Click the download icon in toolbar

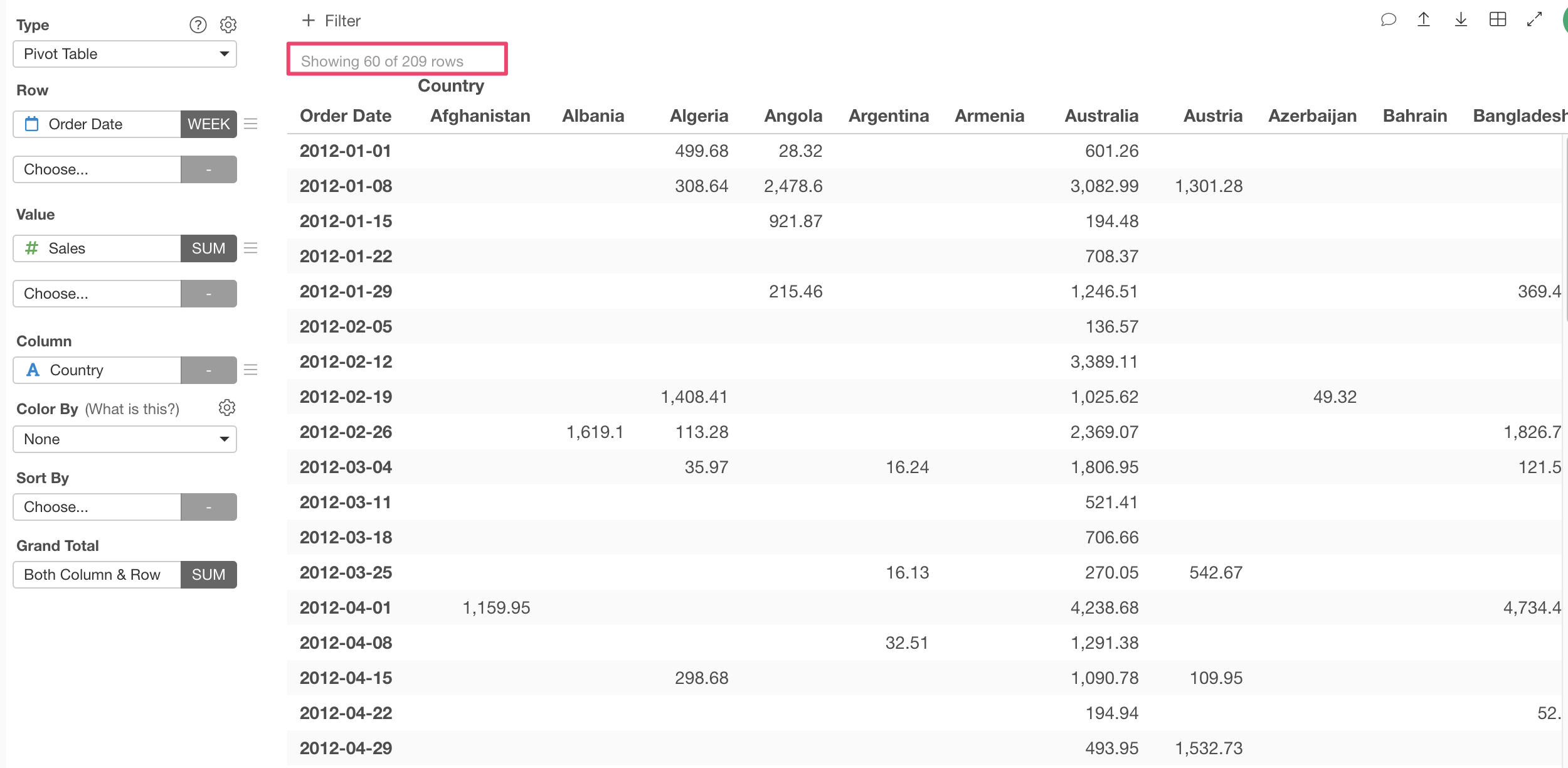click(1455, 21)
